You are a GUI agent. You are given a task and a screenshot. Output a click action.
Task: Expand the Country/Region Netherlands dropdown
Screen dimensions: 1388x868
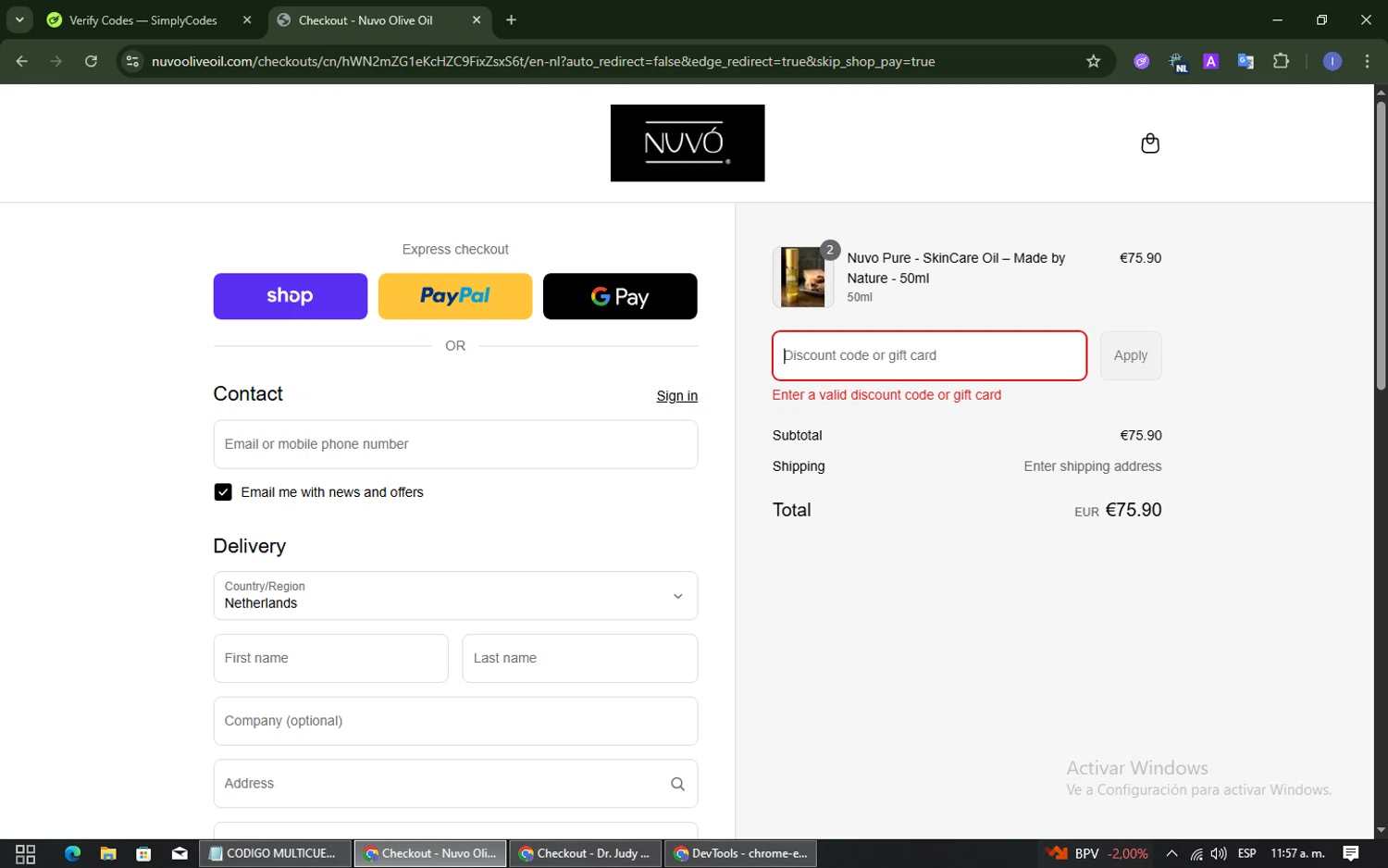[x=455, y=596]
